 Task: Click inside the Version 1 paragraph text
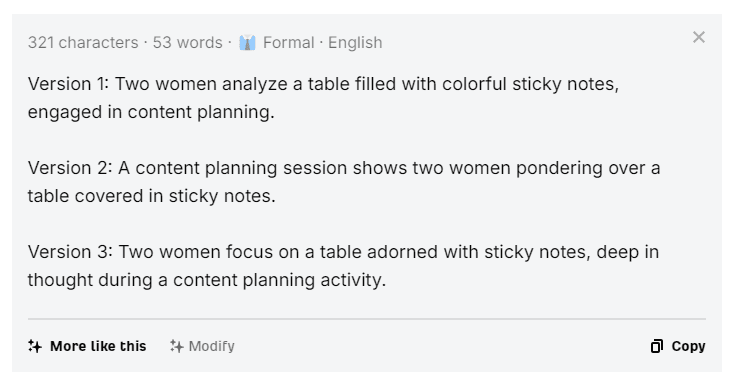click(x=323, y=98)
